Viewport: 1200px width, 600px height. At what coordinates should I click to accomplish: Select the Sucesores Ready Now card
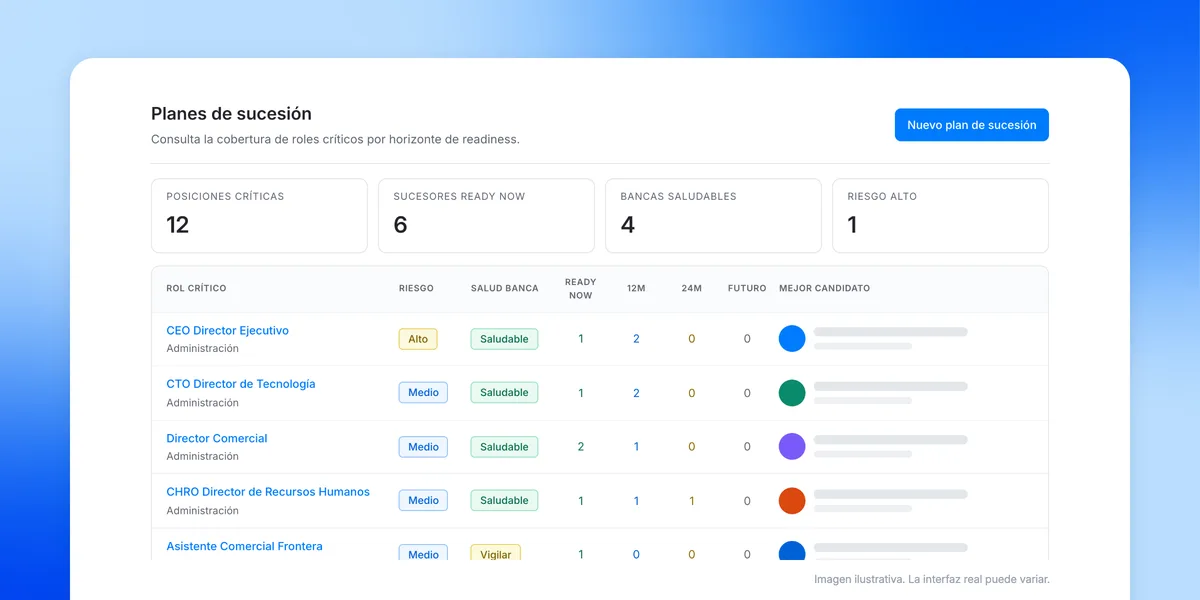point(486,216)
